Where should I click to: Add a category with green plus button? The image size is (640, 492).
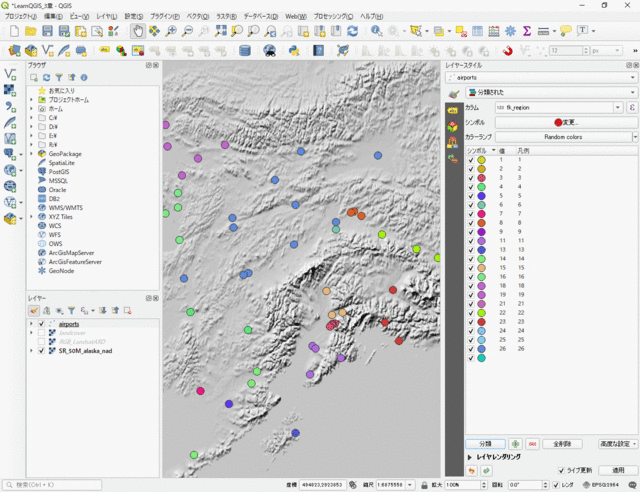coord(516,444)
